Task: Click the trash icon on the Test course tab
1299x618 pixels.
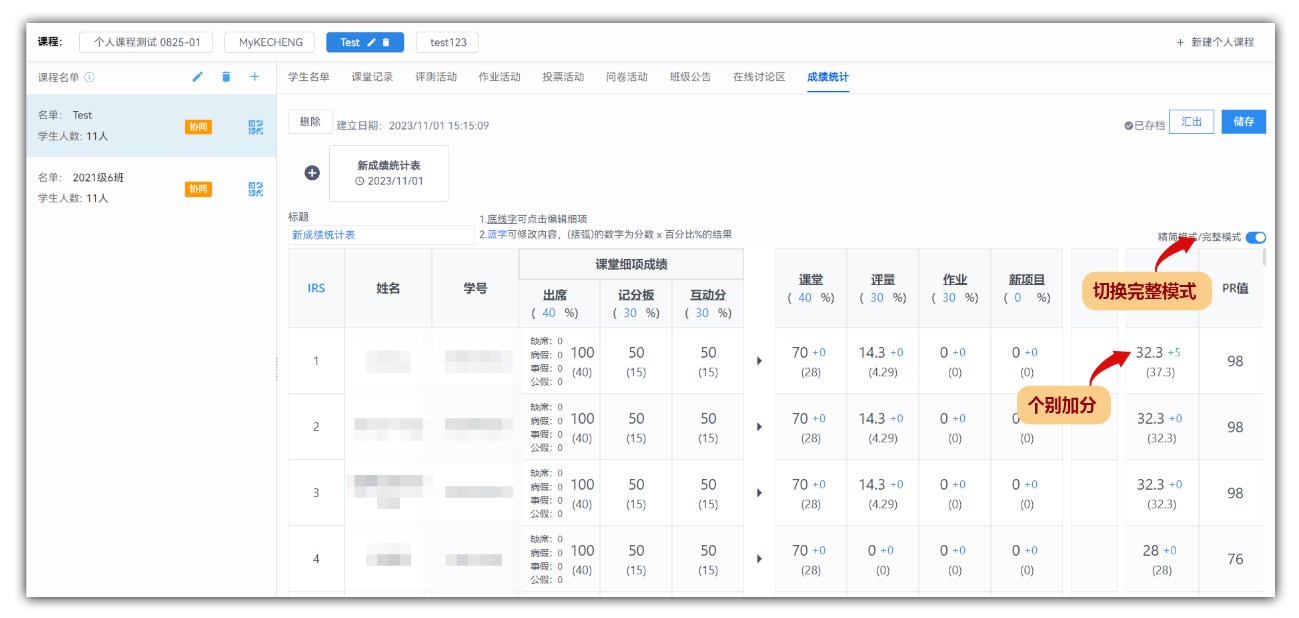Action: (386, 43)
